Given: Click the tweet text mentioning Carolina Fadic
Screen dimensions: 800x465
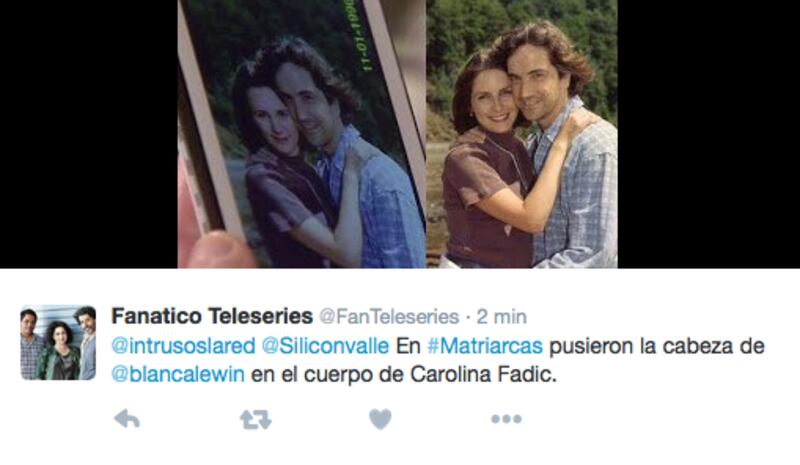Looking at the screenshot, I should pos(437,360).
